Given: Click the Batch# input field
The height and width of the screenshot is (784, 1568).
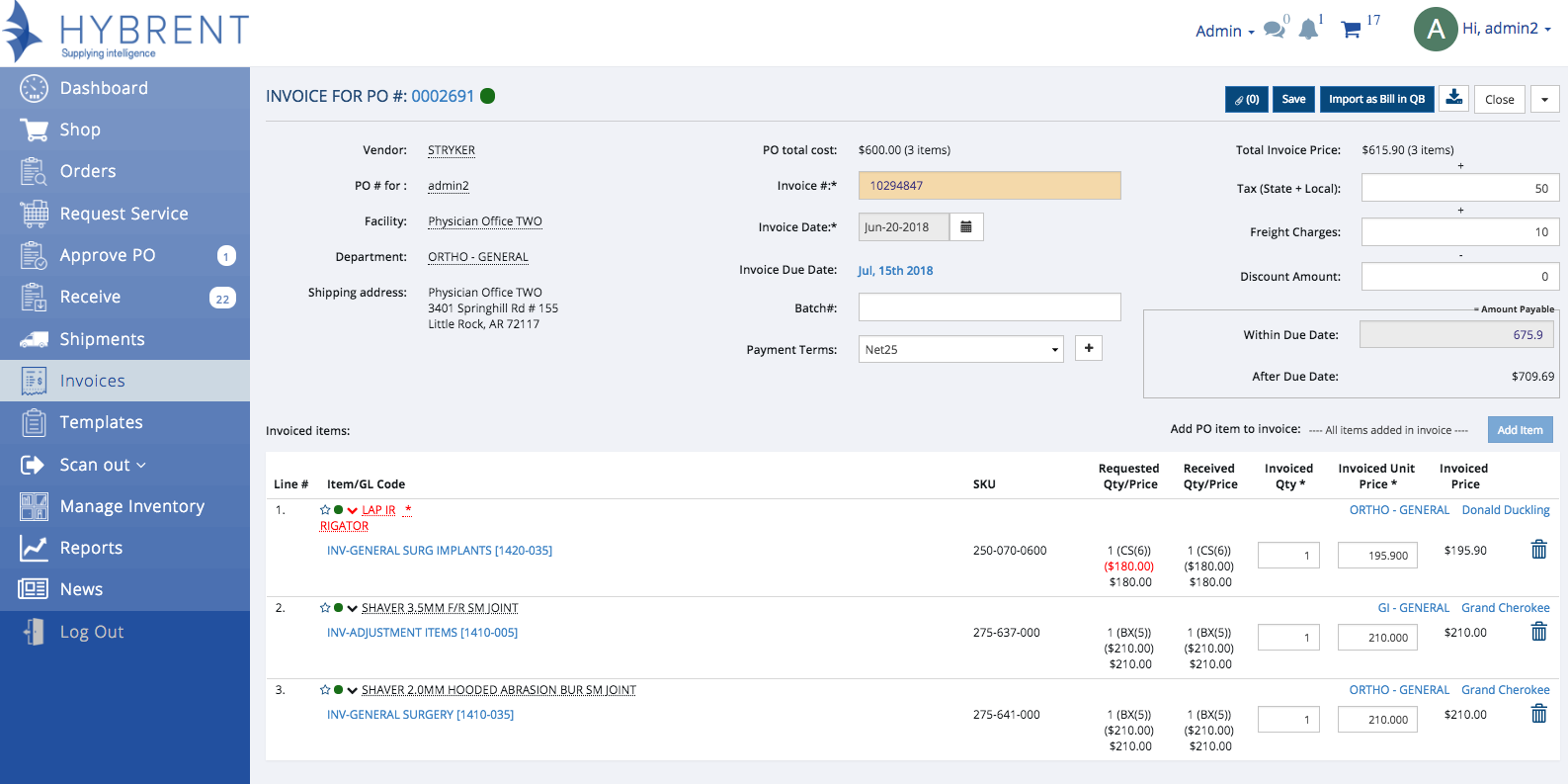Looking at the screenshot, I should (x=989, y=307).
